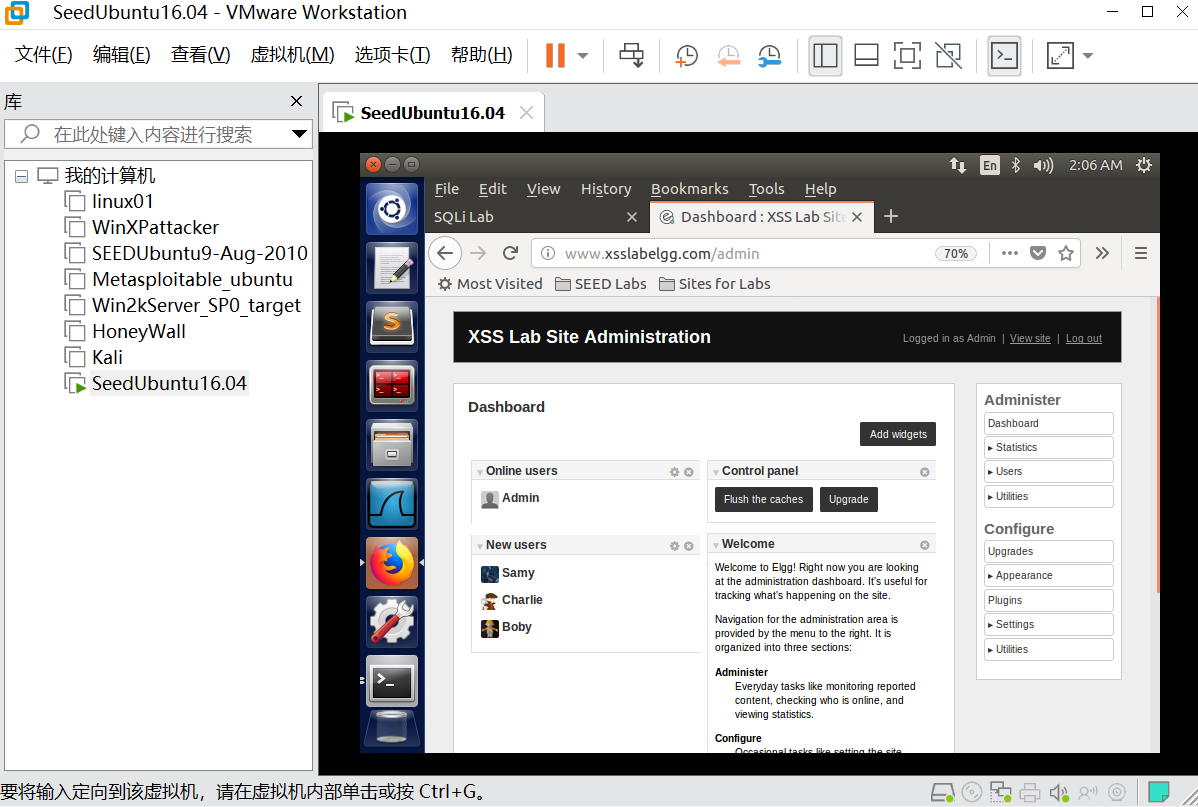Image resolution: width=1198 pixels, height=807 pixels.
Task: Reload the current page
Action: tap(510, 254)
